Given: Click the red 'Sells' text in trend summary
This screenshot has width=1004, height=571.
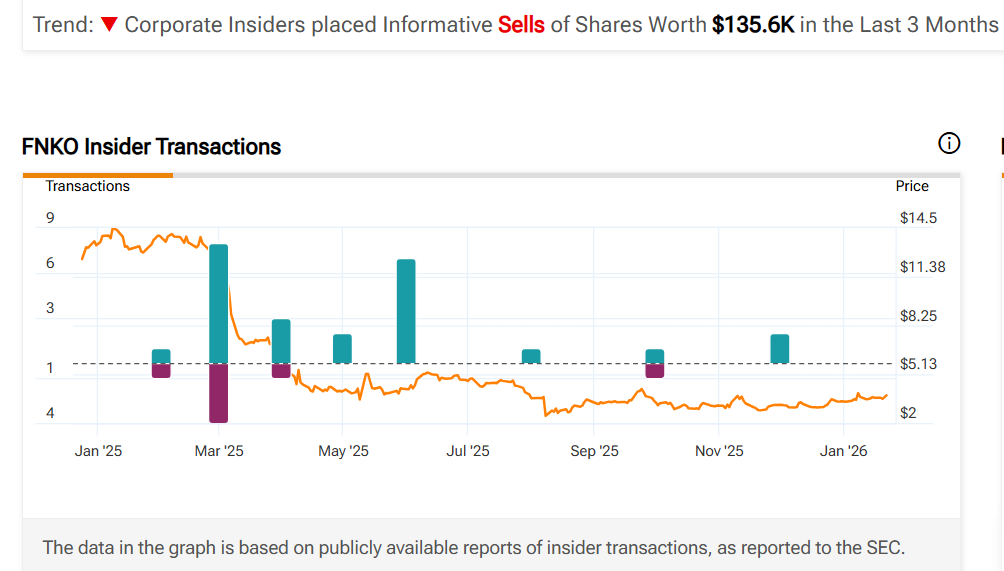Looking at the screenshot, I should pyautogui.click(x=521, y=25).
